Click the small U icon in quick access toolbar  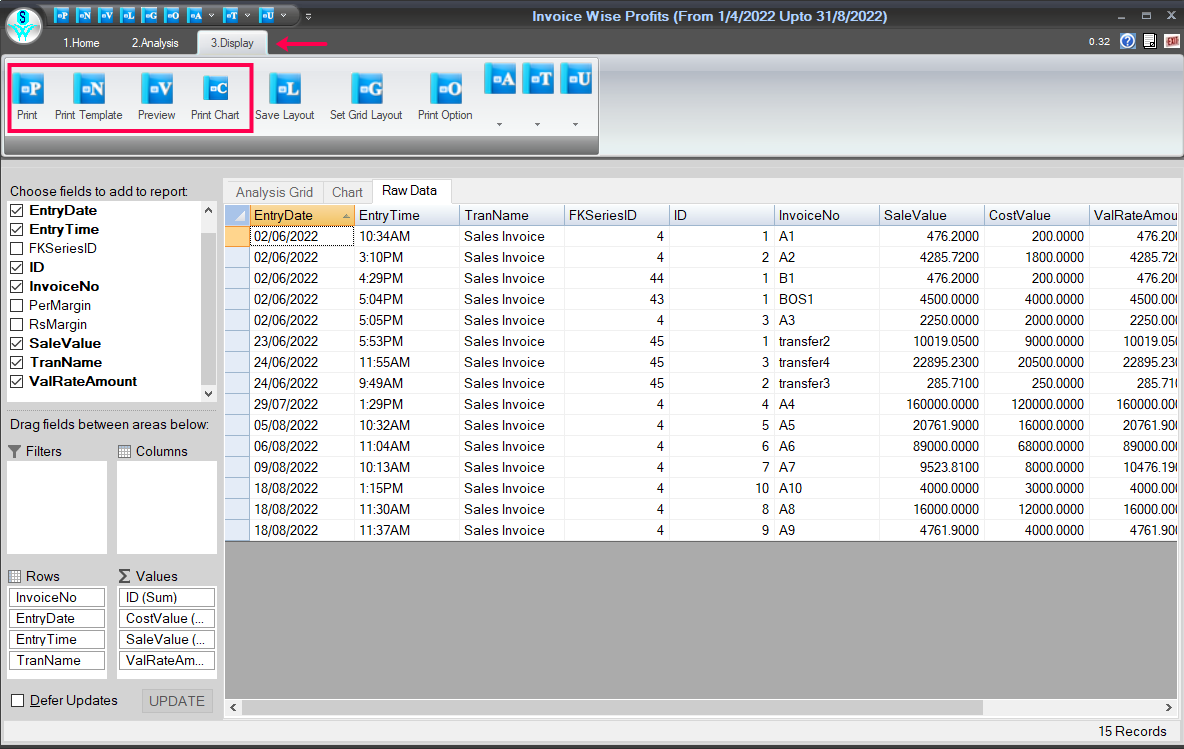267,15
